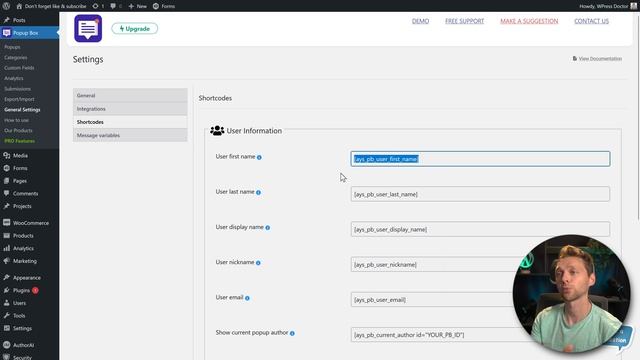Click info icon next to User email
This screenshot has width=640, height=360.
pyautogui.click(x=247, y=298)
